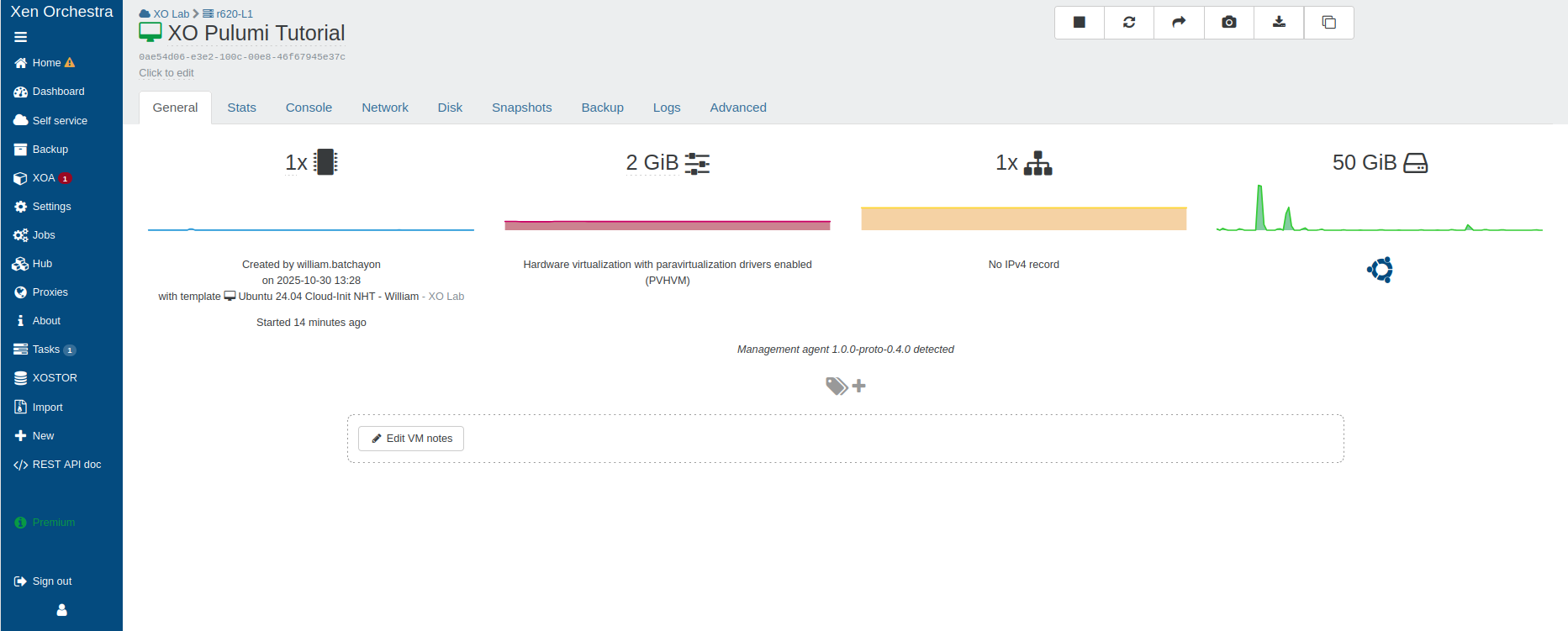Open the XO Lab pool breadcrumb link
1568x631 pixels.
[171, 14]
